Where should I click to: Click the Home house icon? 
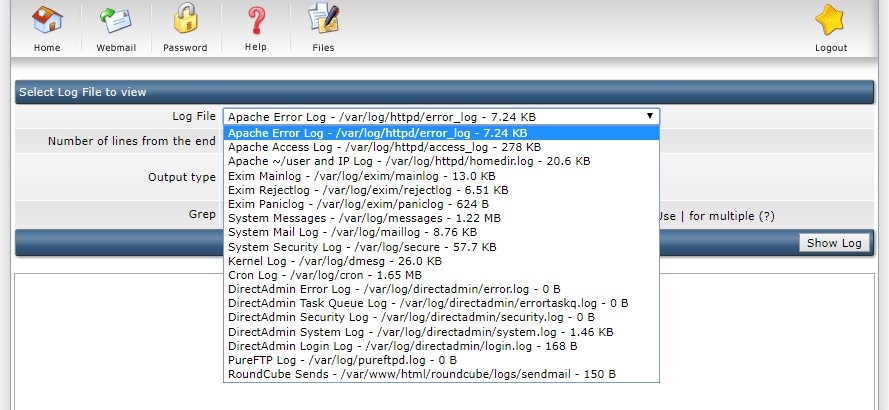47,19
